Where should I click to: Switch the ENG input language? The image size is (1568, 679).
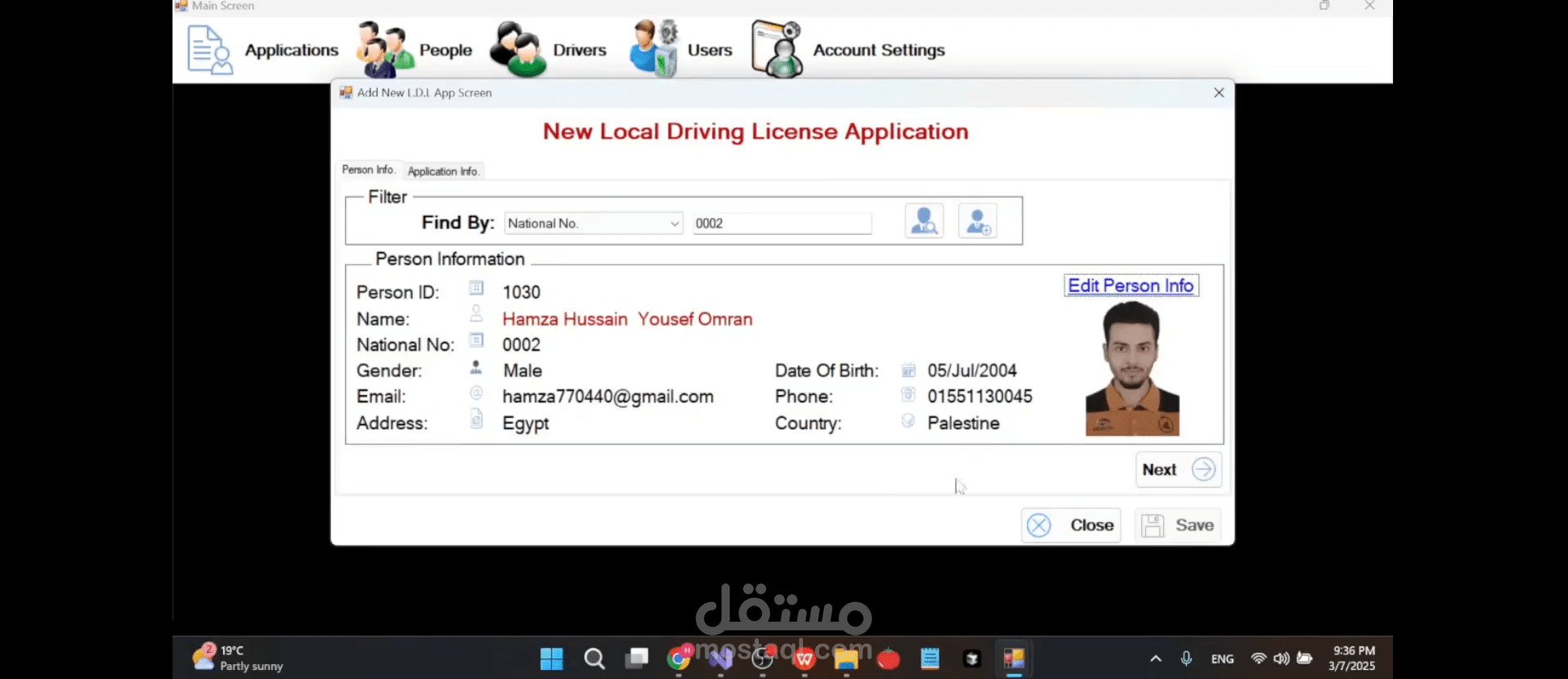[1222, 659]
